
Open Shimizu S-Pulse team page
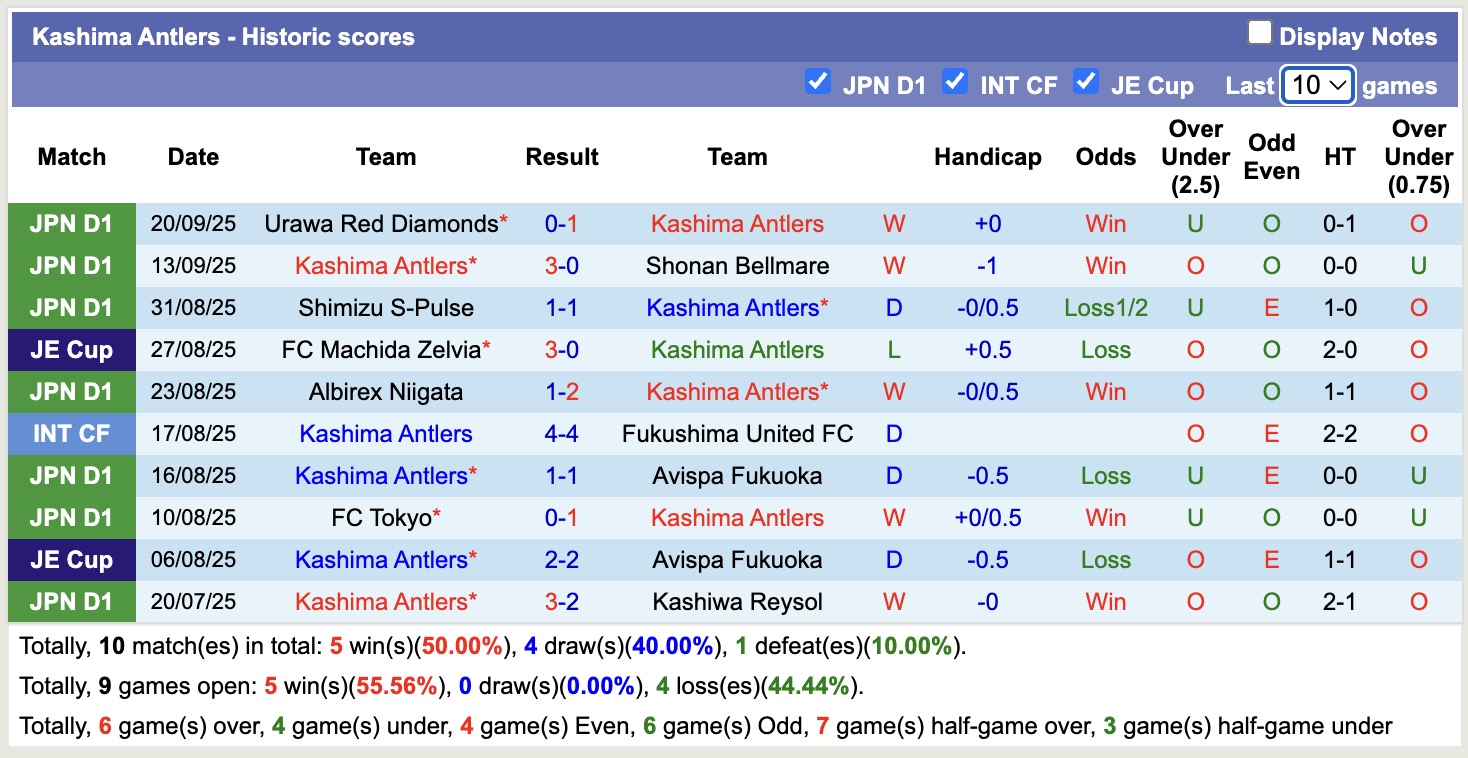(385, 308)
